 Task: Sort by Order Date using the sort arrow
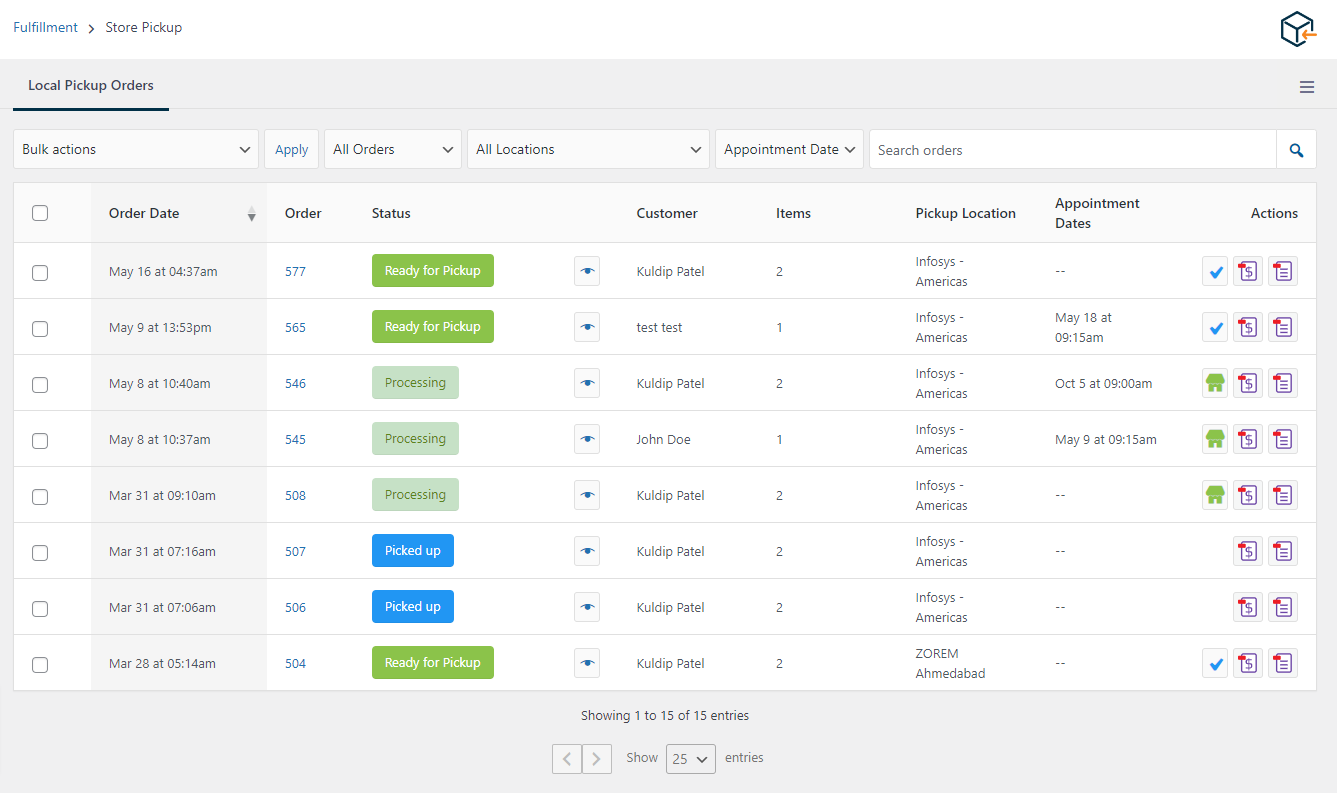click(x=251, y=213)
